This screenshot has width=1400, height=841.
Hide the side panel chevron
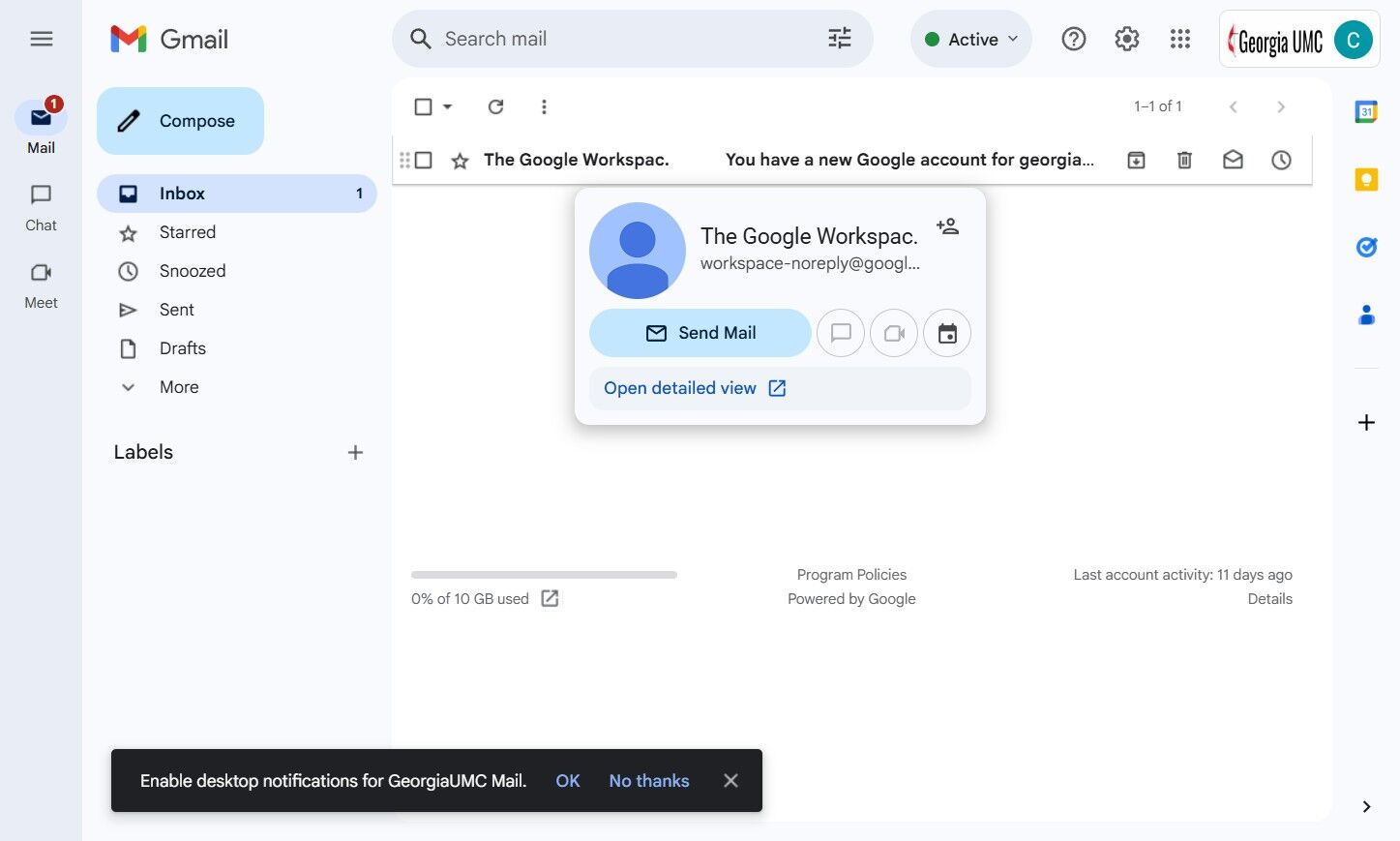[1366, 806]
